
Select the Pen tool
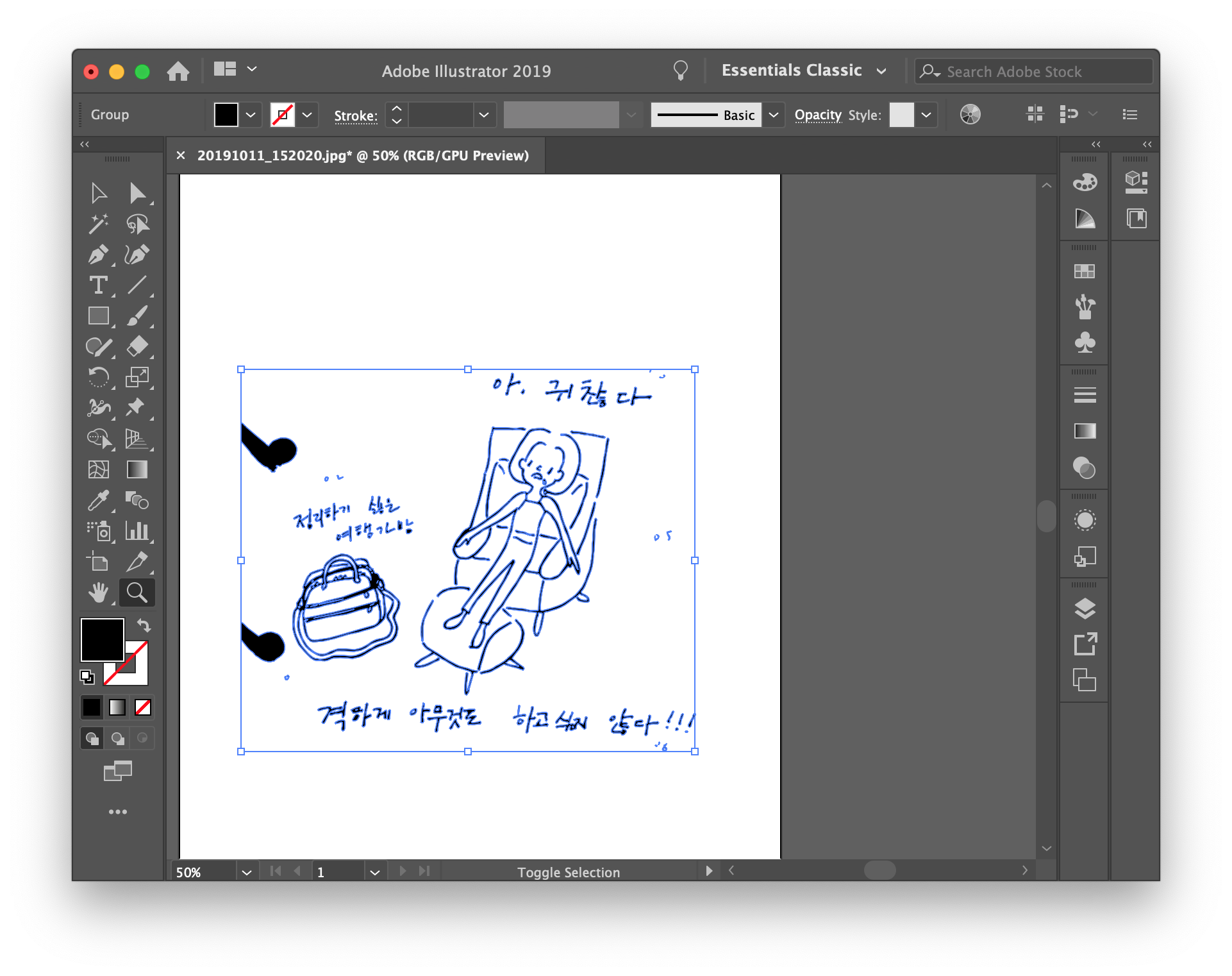(x=98, y=255)
